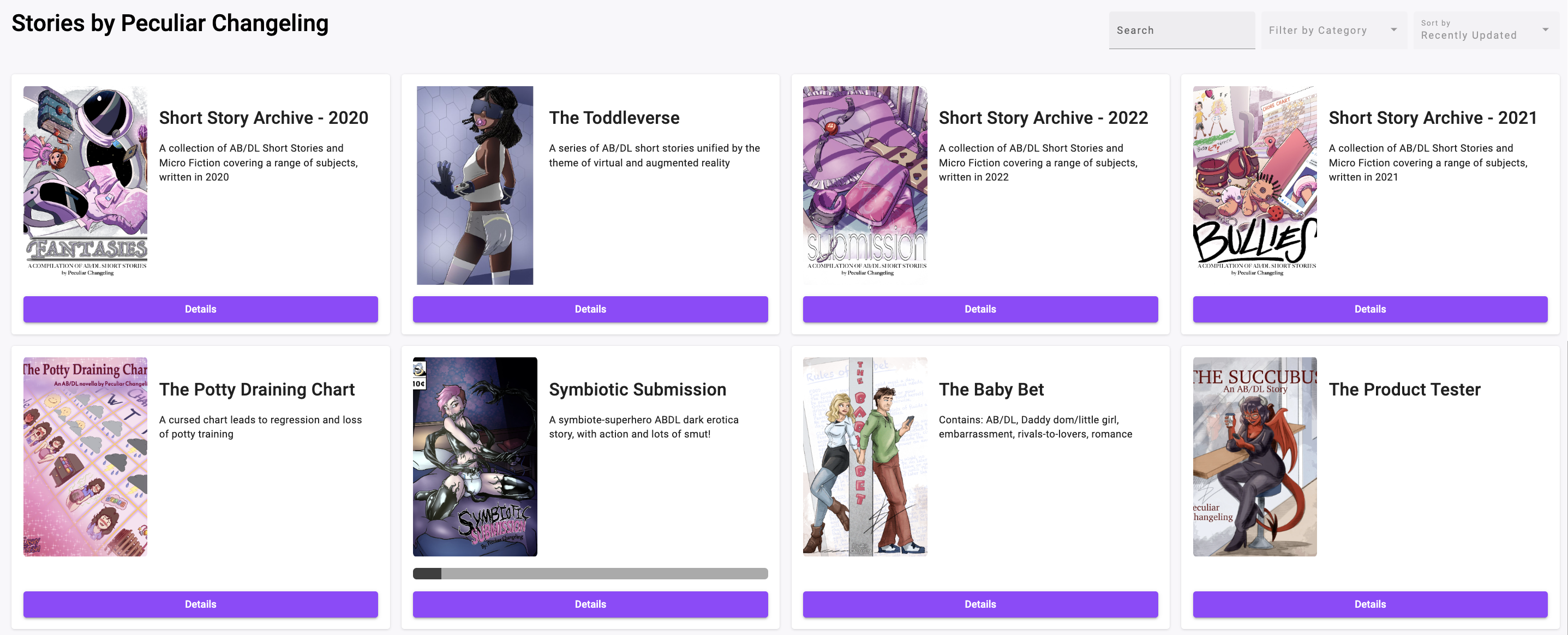The image size is (1568, 635).
Task: Click the Symbiotic Submission progress bar
Action: click(x=590, y=573)
